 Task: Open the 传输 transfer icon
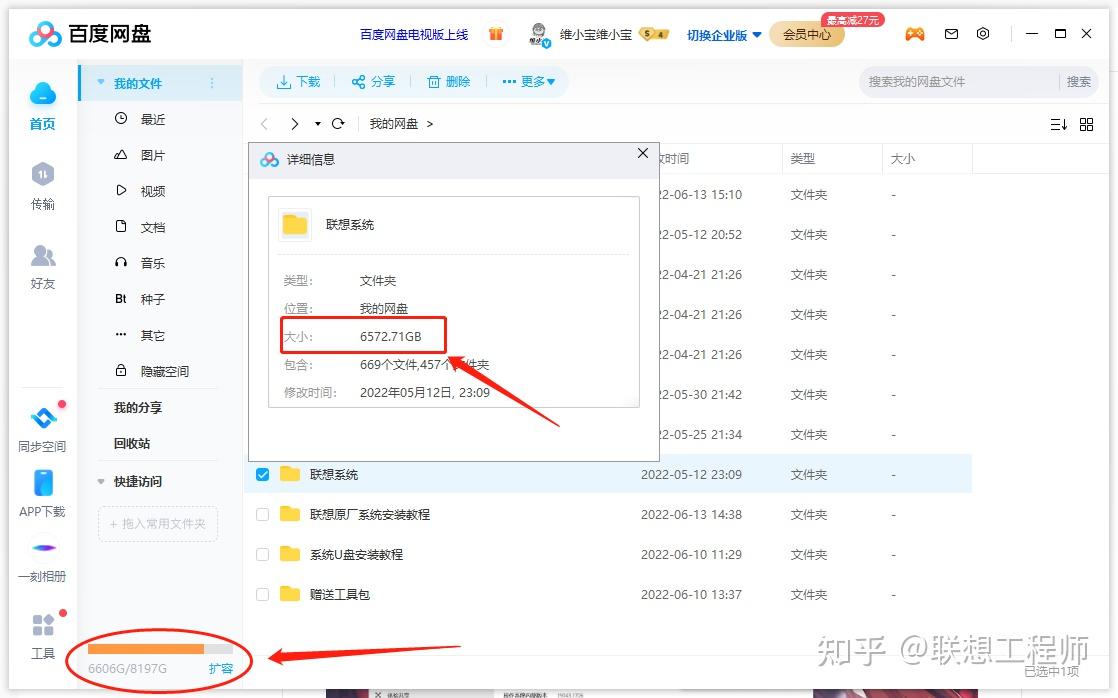pos(43,174)
